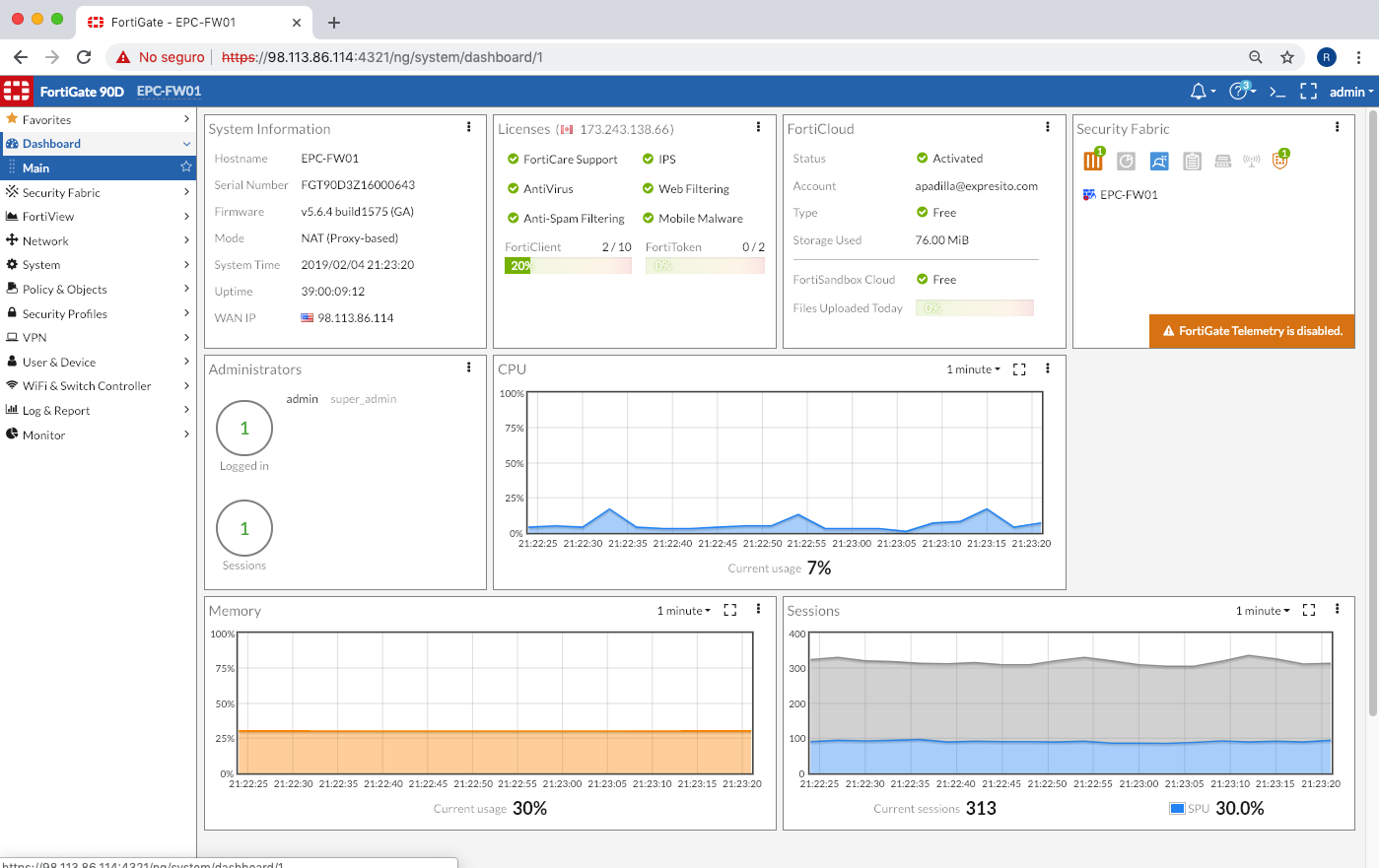1379x868 pixels.
Task: Click the FortiSwitch fabric icon
Action: coord(1222,161)
